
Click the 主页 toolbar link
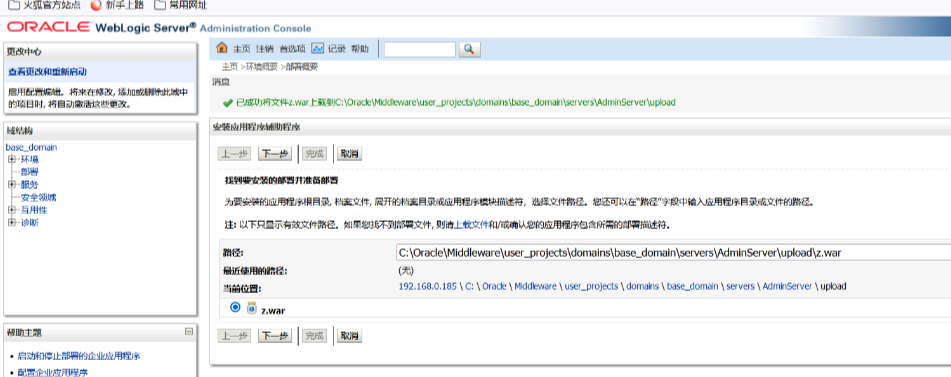click(x=242, y=49)
